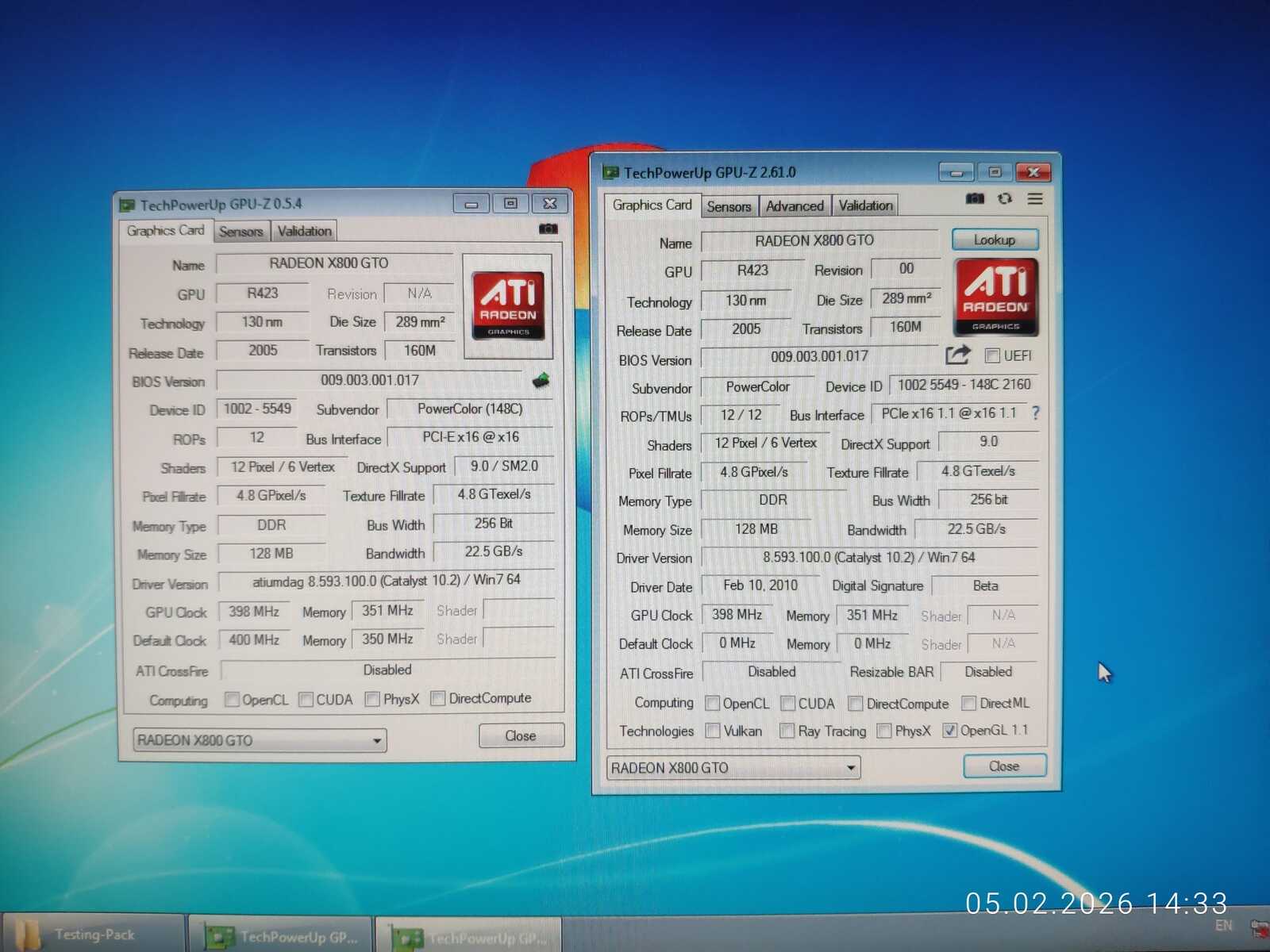
Task: Click the Digital Signature value "Beta"
Action: click(985, 586)
